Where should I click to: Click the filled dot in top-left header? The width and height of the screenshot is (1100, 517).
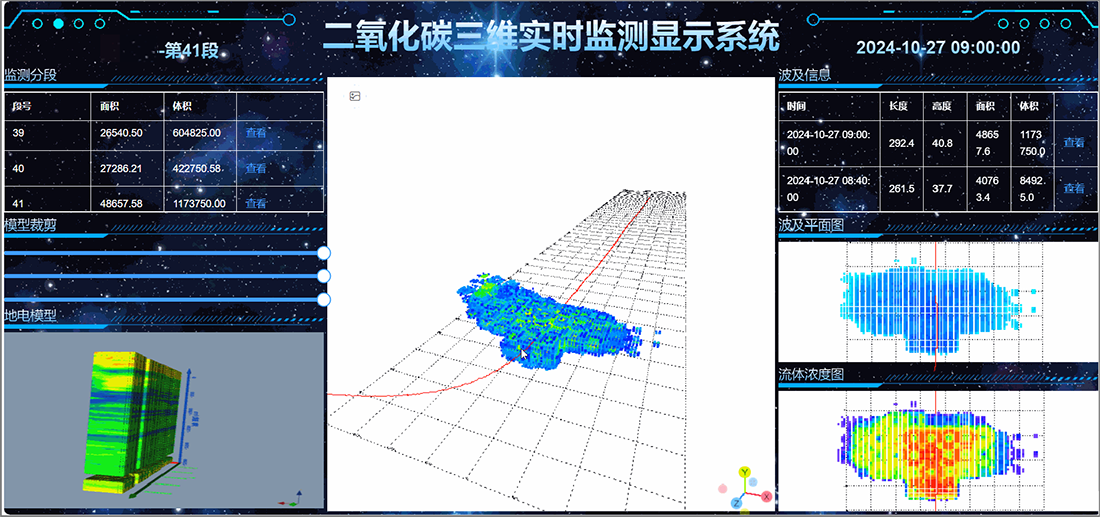pyautogui.click(x=59, y=23)
